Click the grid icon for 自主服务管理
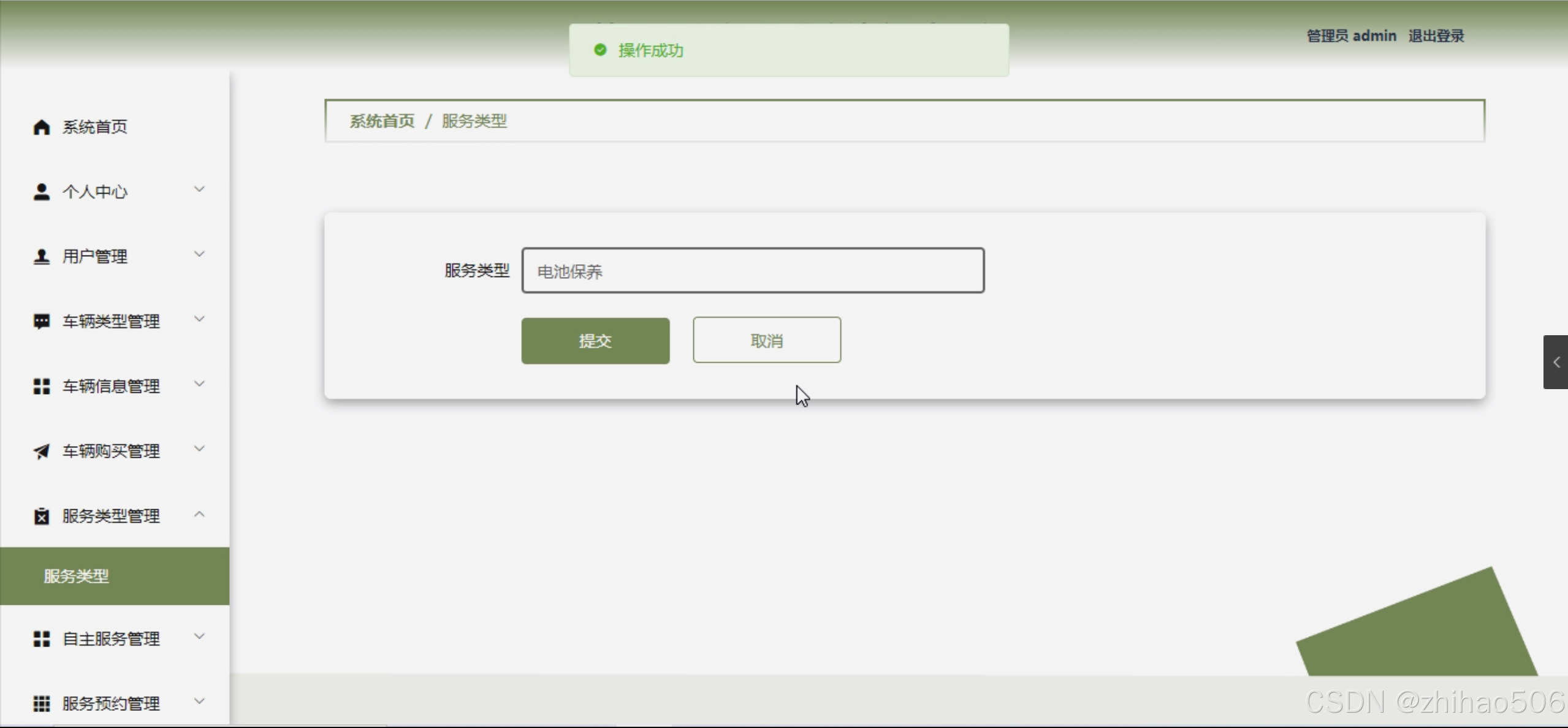Viewport: 1568px width, 728px height. (41, 639)
